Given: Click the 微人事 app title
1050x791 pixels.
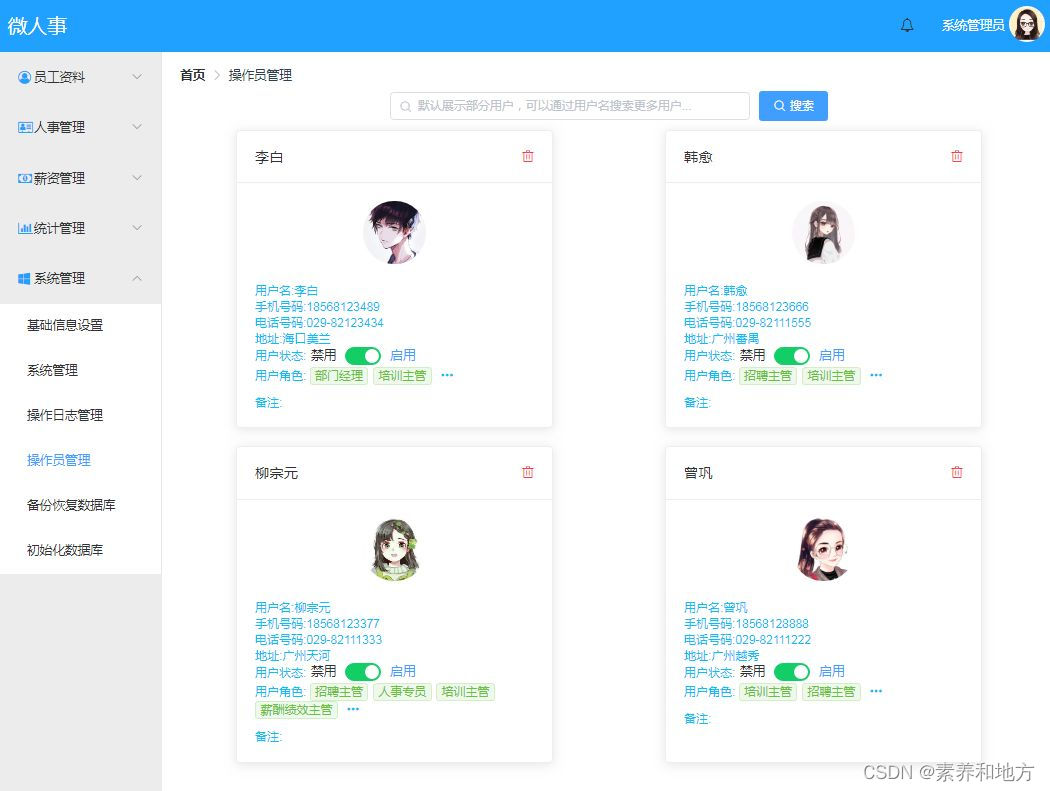Looking at the screenshot, I should 38,25.
